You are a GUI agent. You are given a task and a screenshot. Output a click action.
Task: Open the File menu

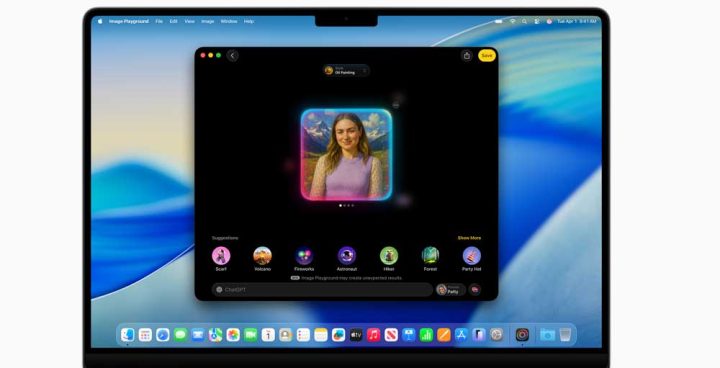point(159,21)
